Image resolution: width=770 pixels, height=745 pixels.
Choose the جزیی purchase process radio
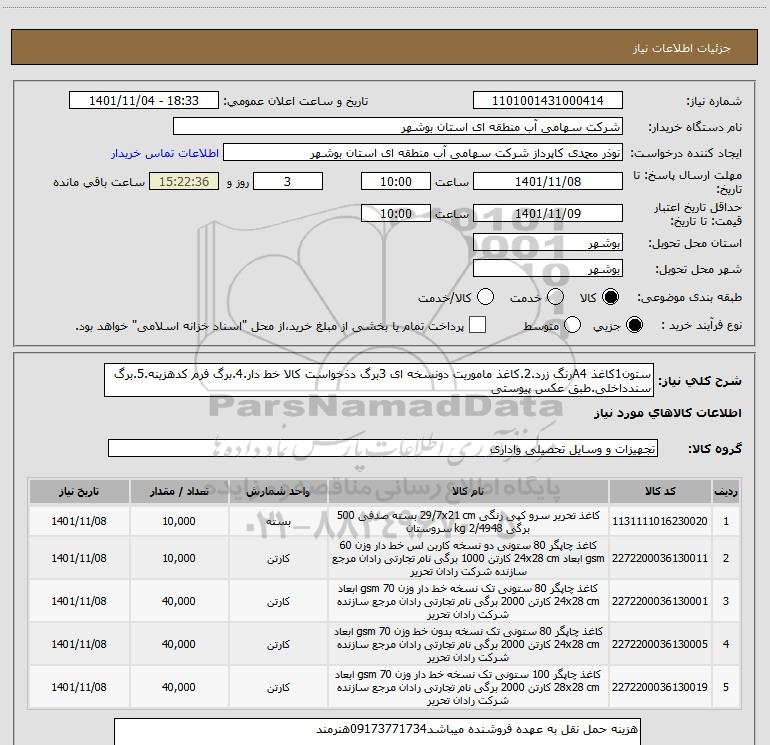(x=634, y=325)
